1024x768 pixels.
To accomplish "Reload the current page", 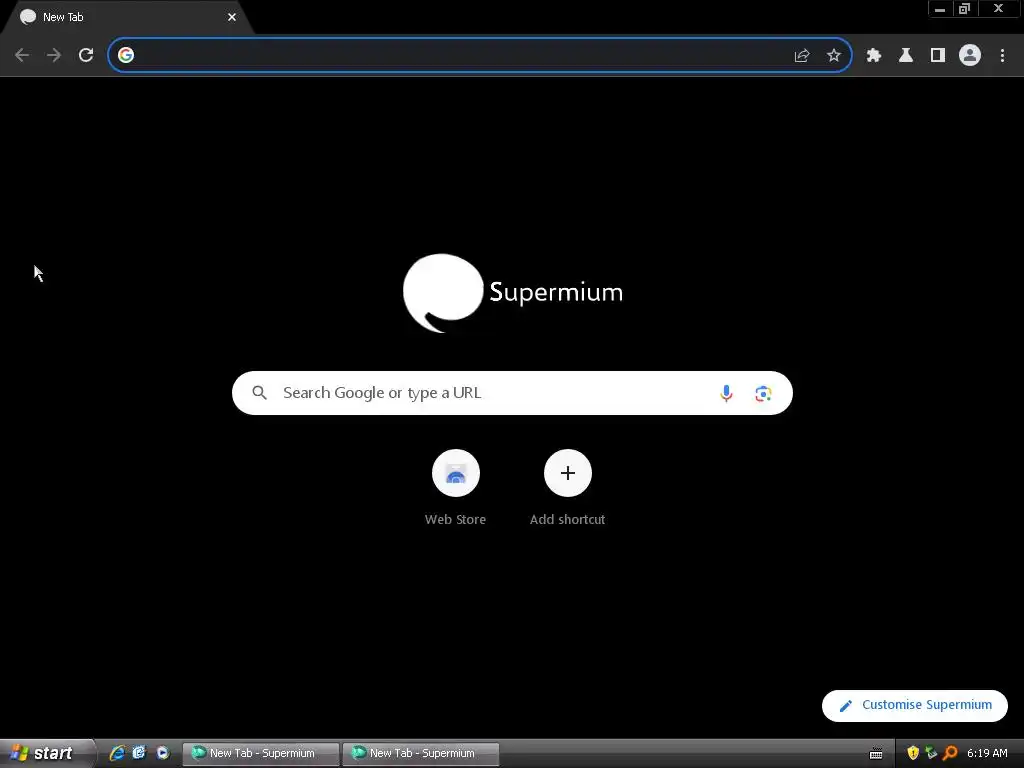I will (86, 56).
